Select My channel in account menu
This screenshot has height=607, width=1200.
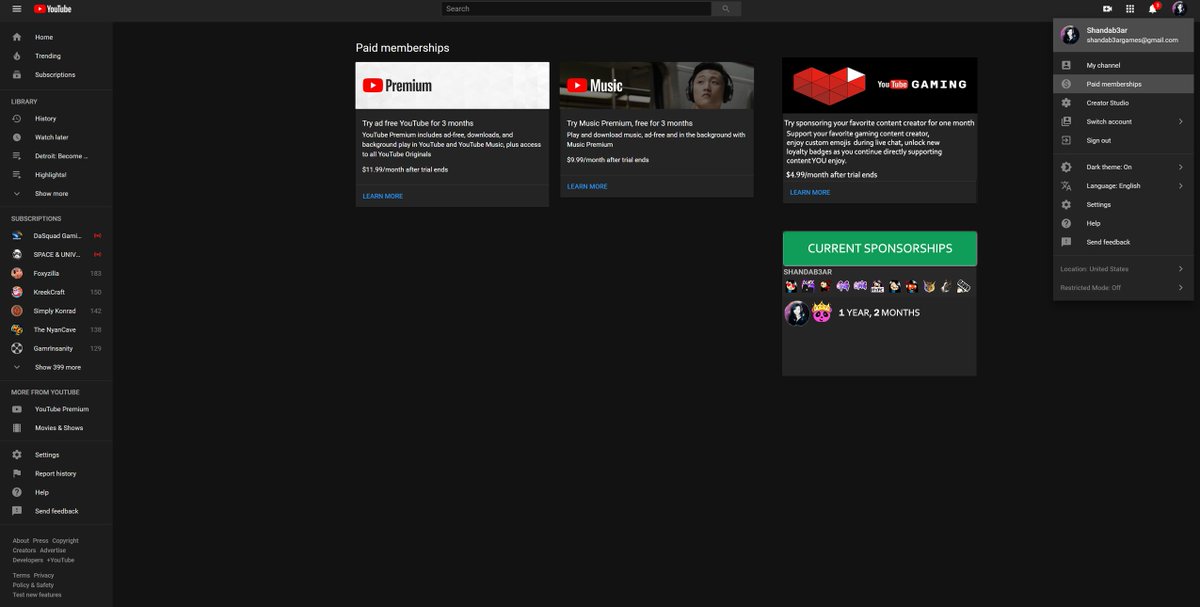coord(1123,65)
